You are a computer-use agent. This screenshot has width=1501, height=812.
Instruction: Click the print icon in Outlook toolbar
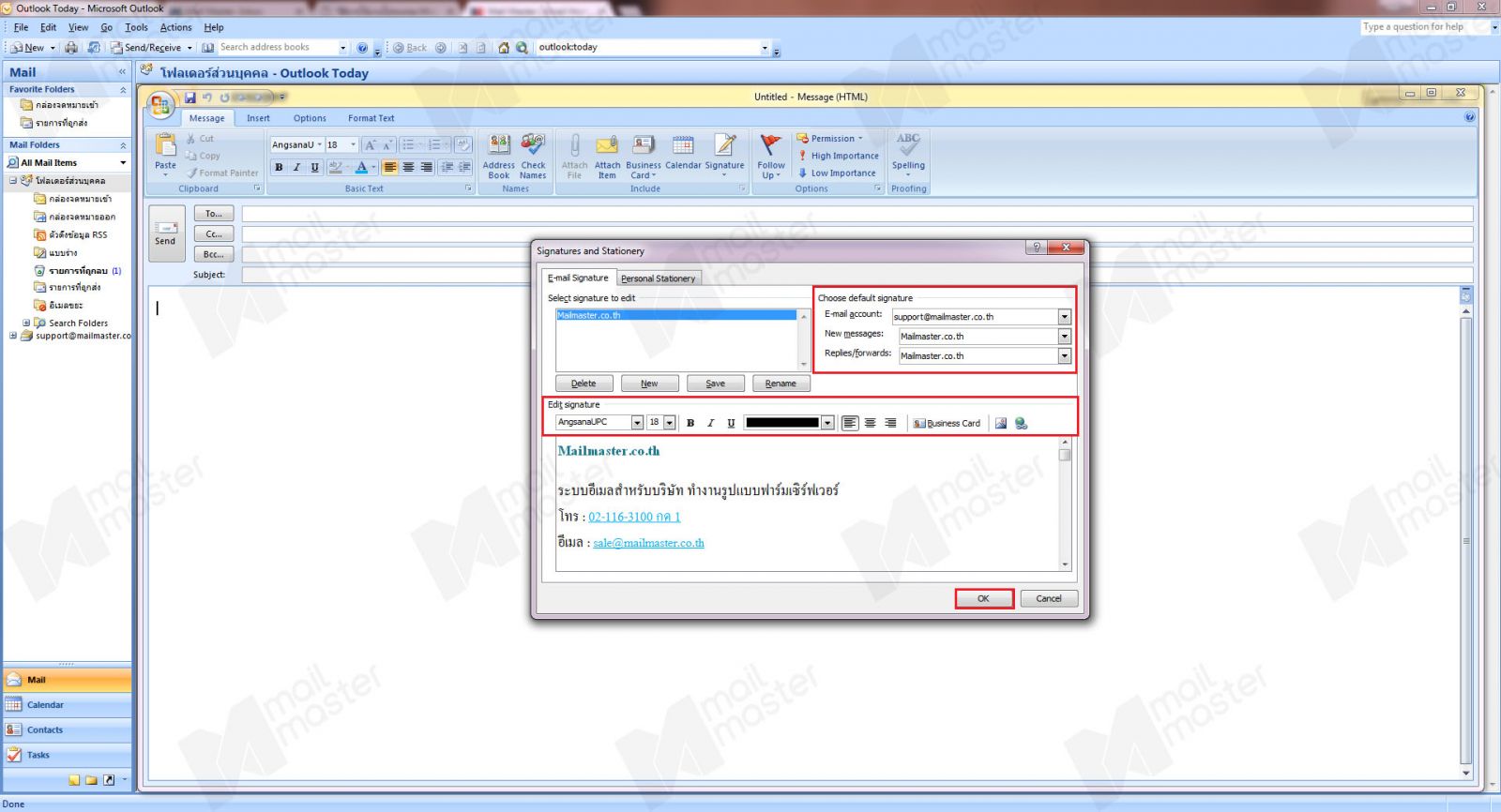(x=71, y=48)
